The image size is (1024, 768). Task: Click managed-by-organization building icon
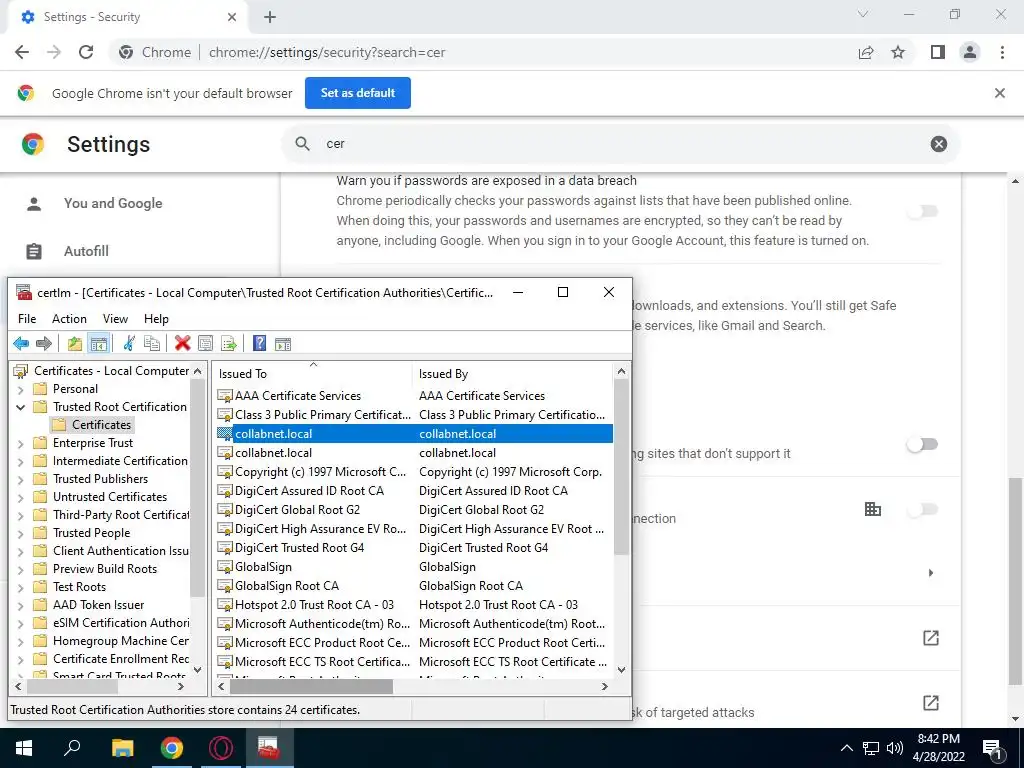[x=872, y=509]
